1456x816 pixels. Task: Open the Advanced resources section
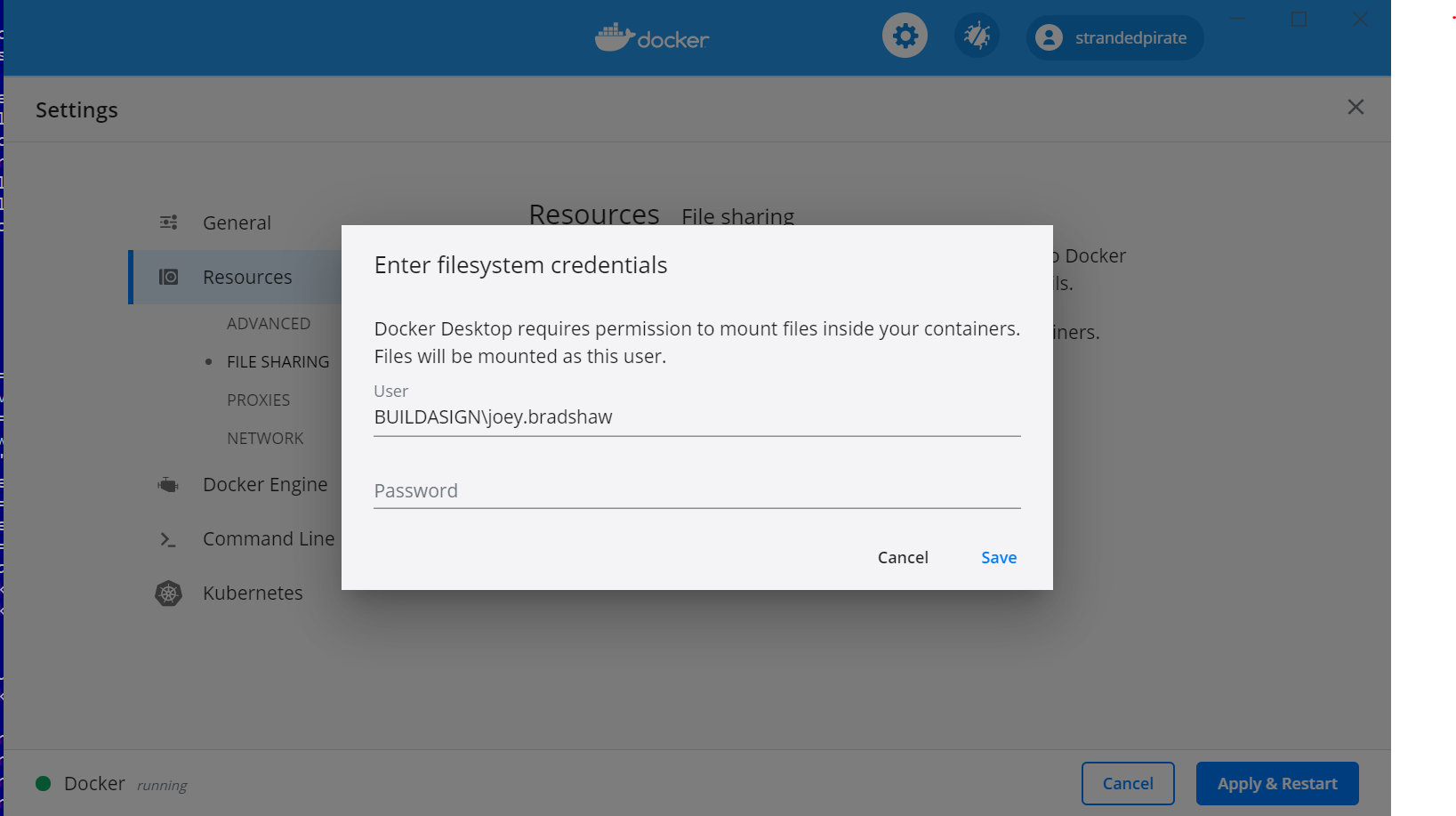tap(269, 323)
